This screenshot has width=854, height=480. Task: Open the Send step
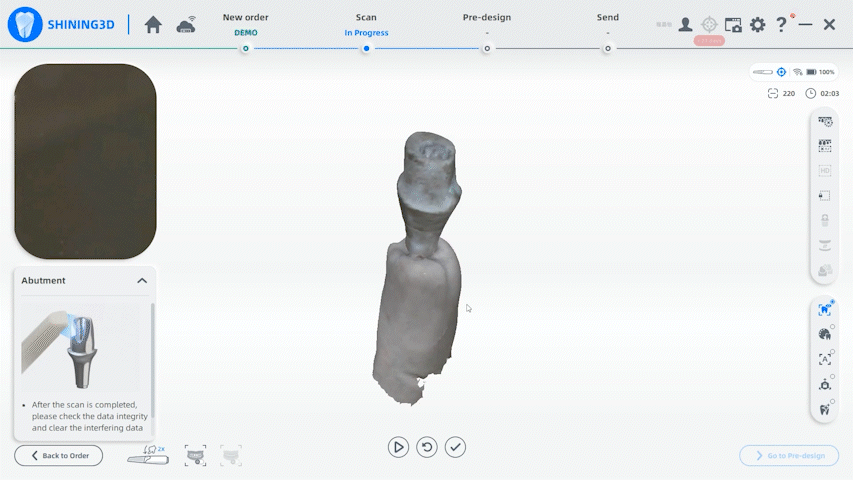pyautogui.click(x=608, y=17)
